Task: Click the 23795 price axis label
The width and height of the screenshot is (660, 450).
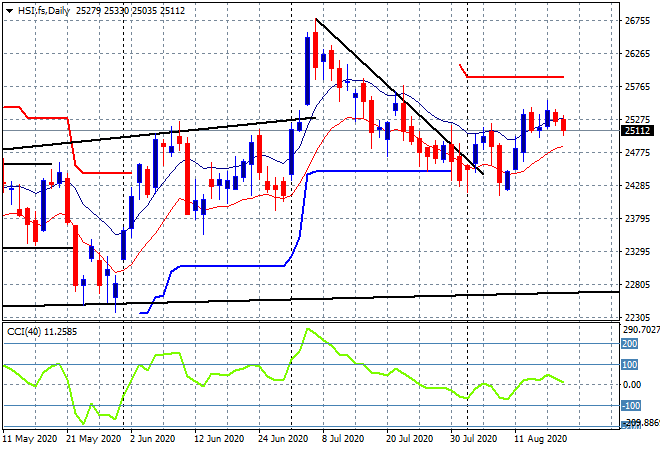Action: click(637, 218)
